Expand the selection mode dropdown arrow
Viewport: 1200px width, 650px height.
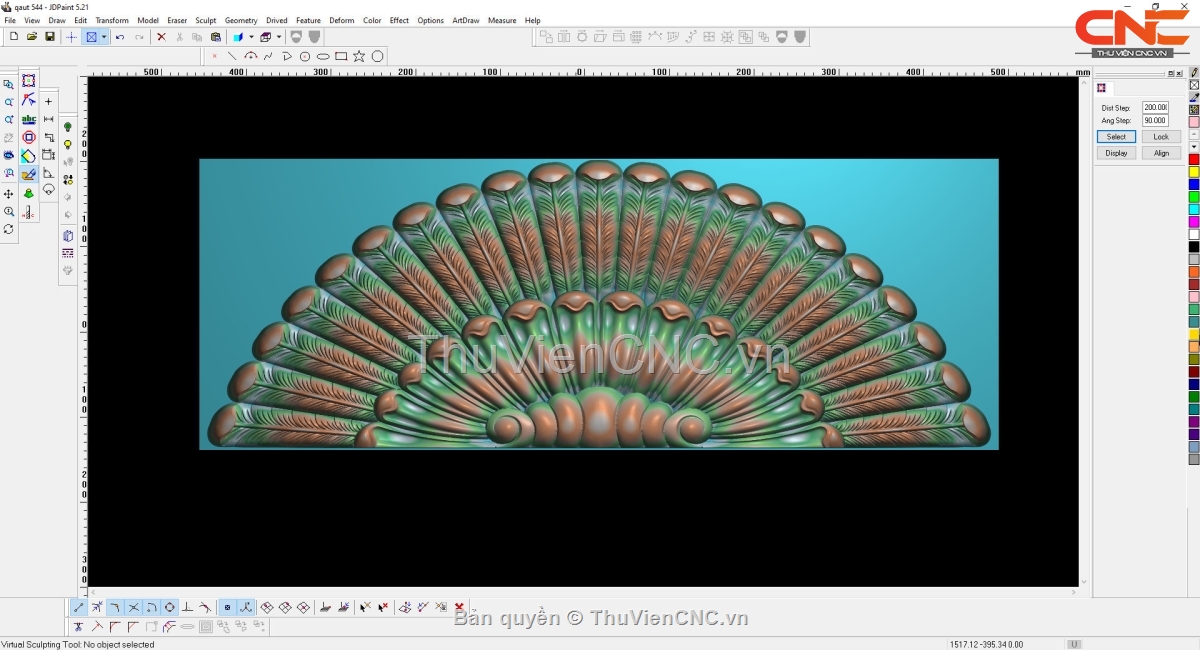pos(104,37)
